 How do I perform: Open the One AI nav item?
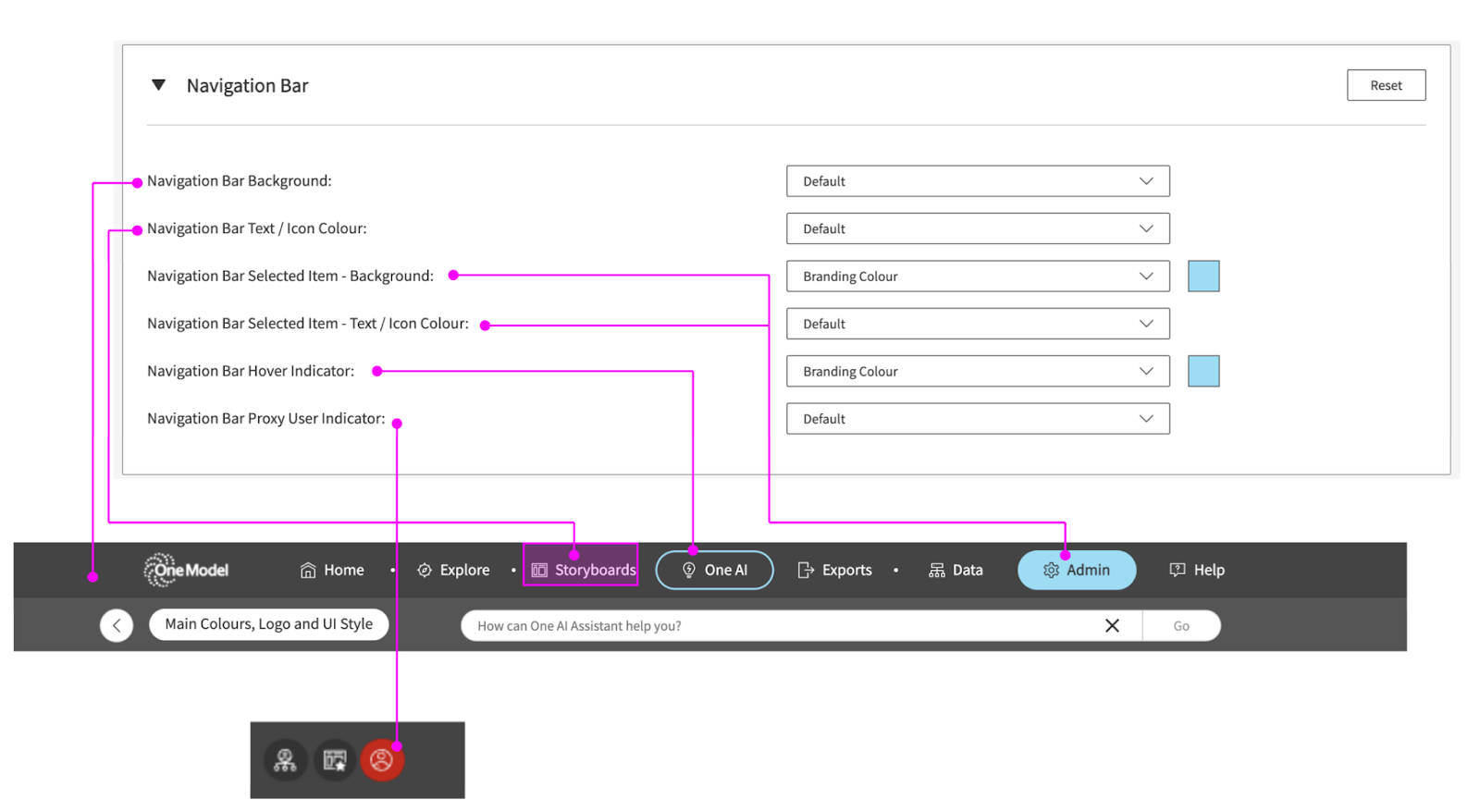pyautogui.click(x=714, y=570)
